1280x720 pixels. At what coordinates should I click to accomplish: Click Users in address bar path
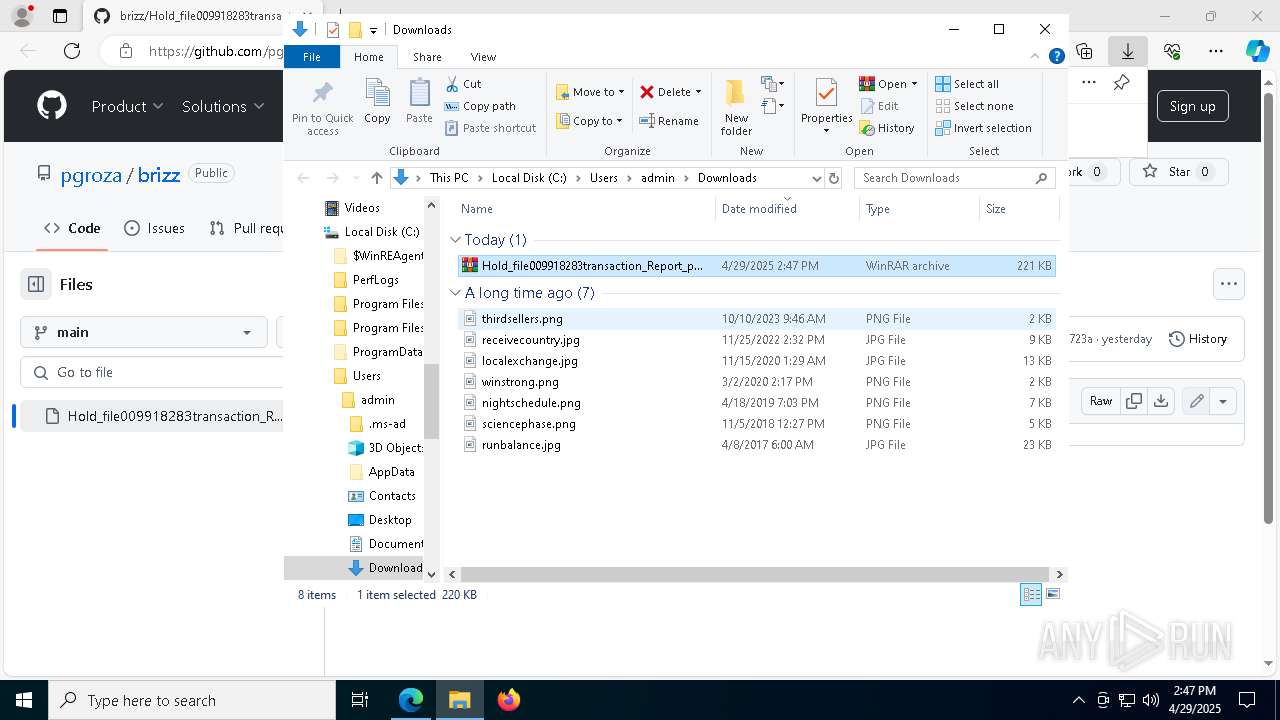coord(604,178)
